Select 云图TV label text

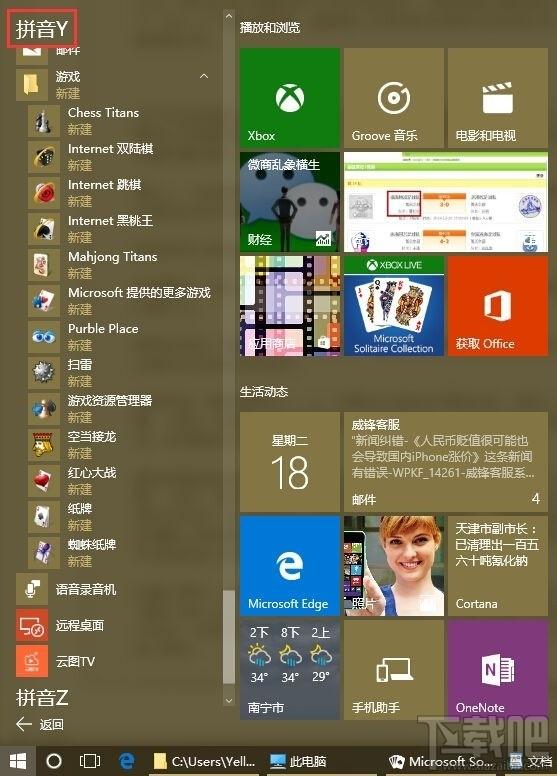(75, 661)
